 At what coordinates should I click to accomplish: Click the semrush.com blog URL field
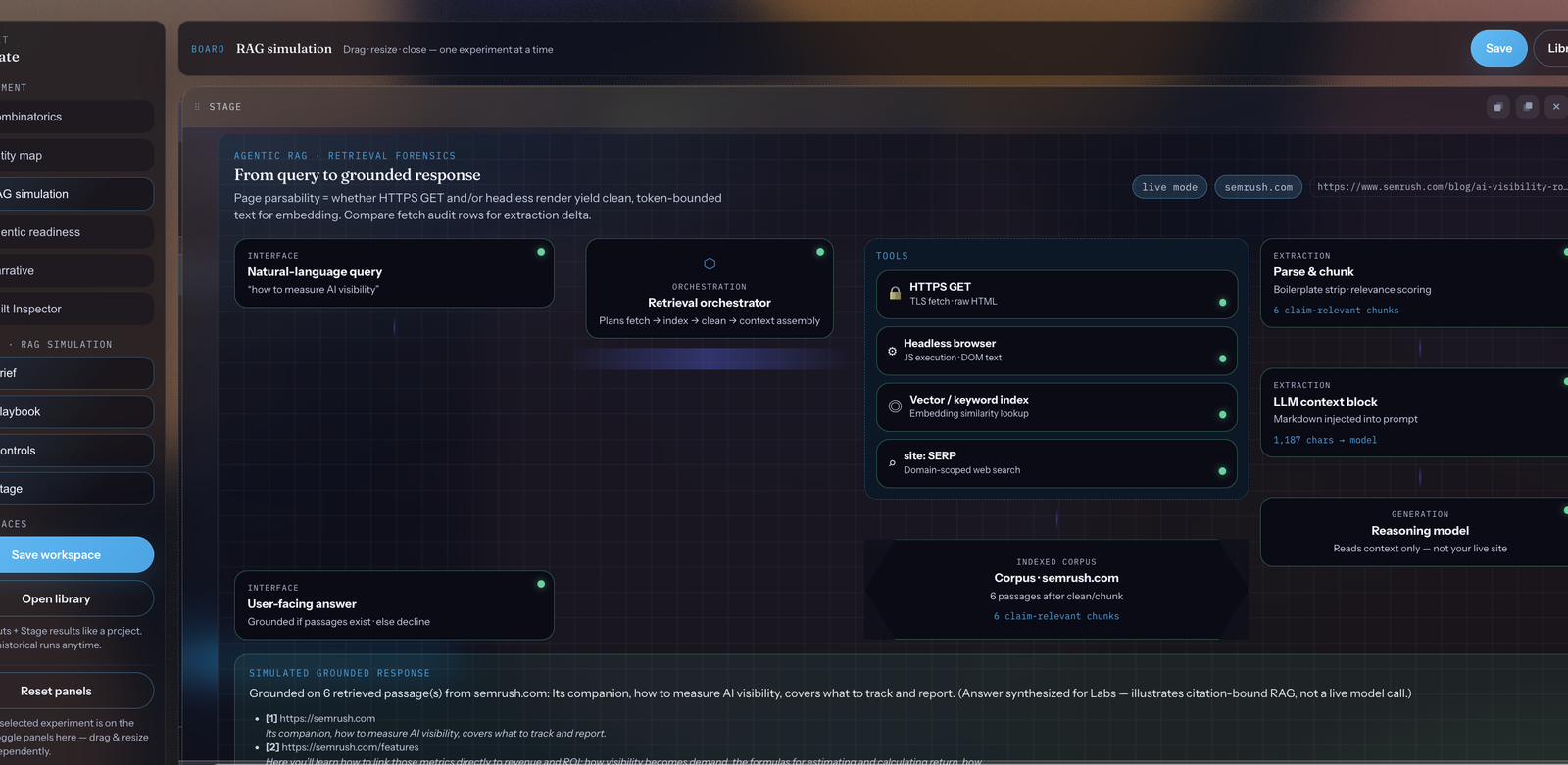coord(1439,187)
